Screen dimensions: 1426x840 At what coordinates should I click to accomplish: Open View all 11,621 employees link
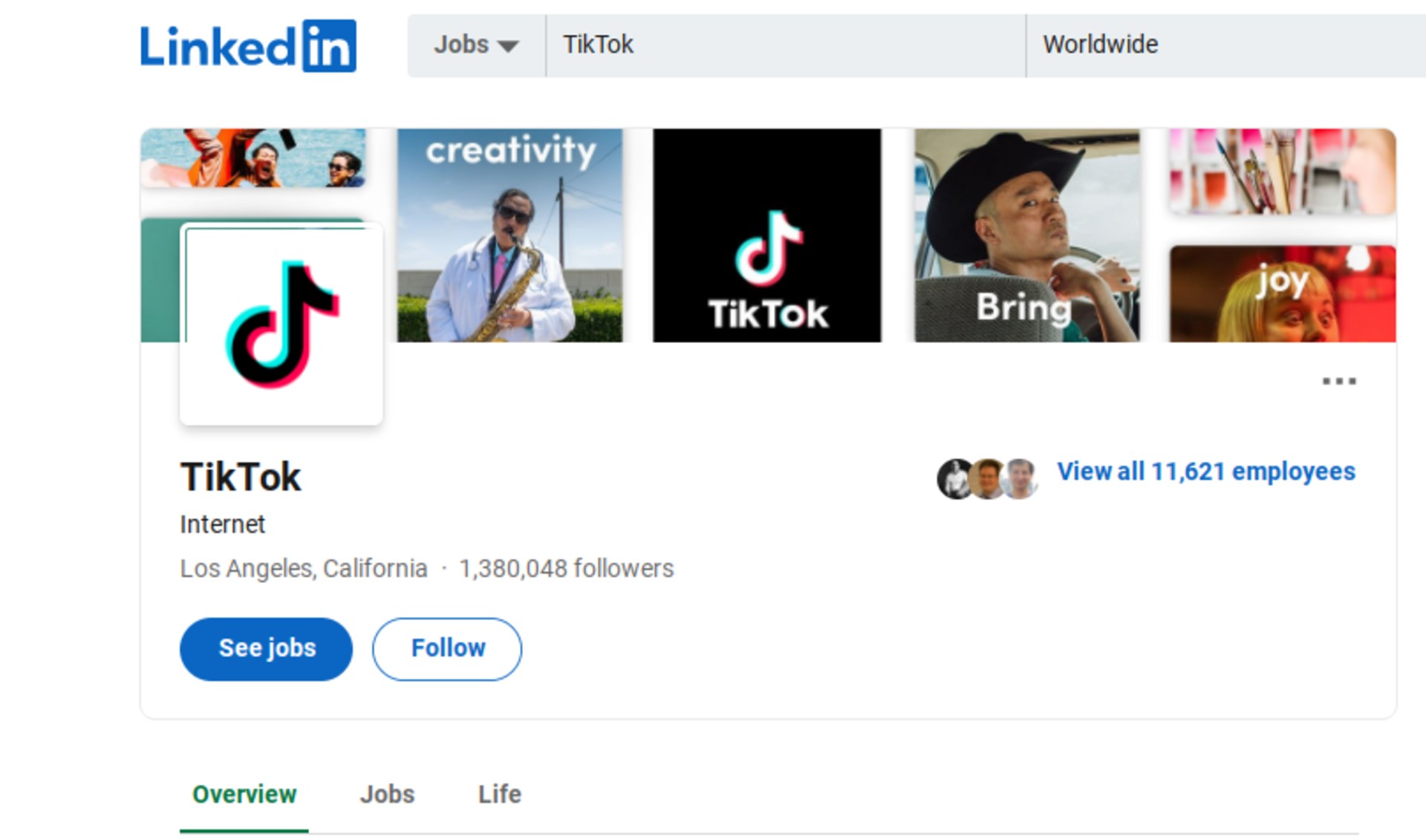(x=1205, y=472)
